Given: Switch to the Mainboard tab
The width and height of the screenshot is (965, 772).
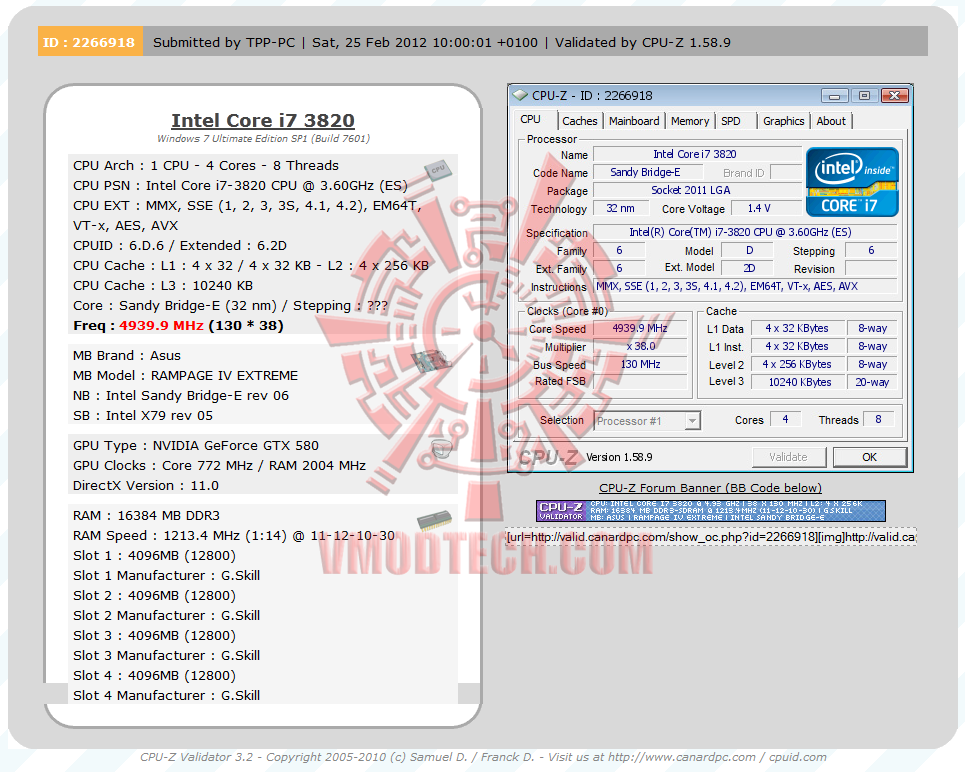Looking at the screenshot, I should pos(634,121).
